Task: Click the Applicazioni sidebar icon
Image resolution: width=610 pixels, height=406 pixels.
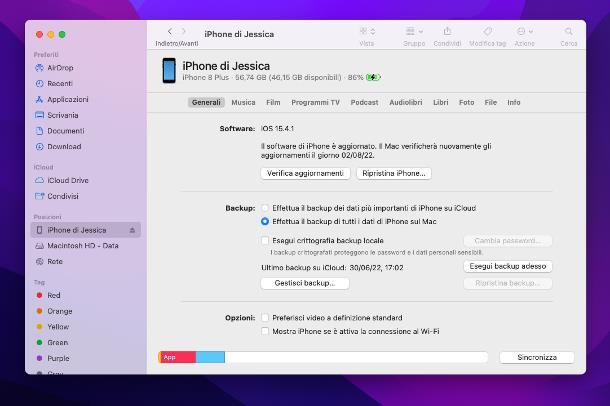Action: [39, 100]
